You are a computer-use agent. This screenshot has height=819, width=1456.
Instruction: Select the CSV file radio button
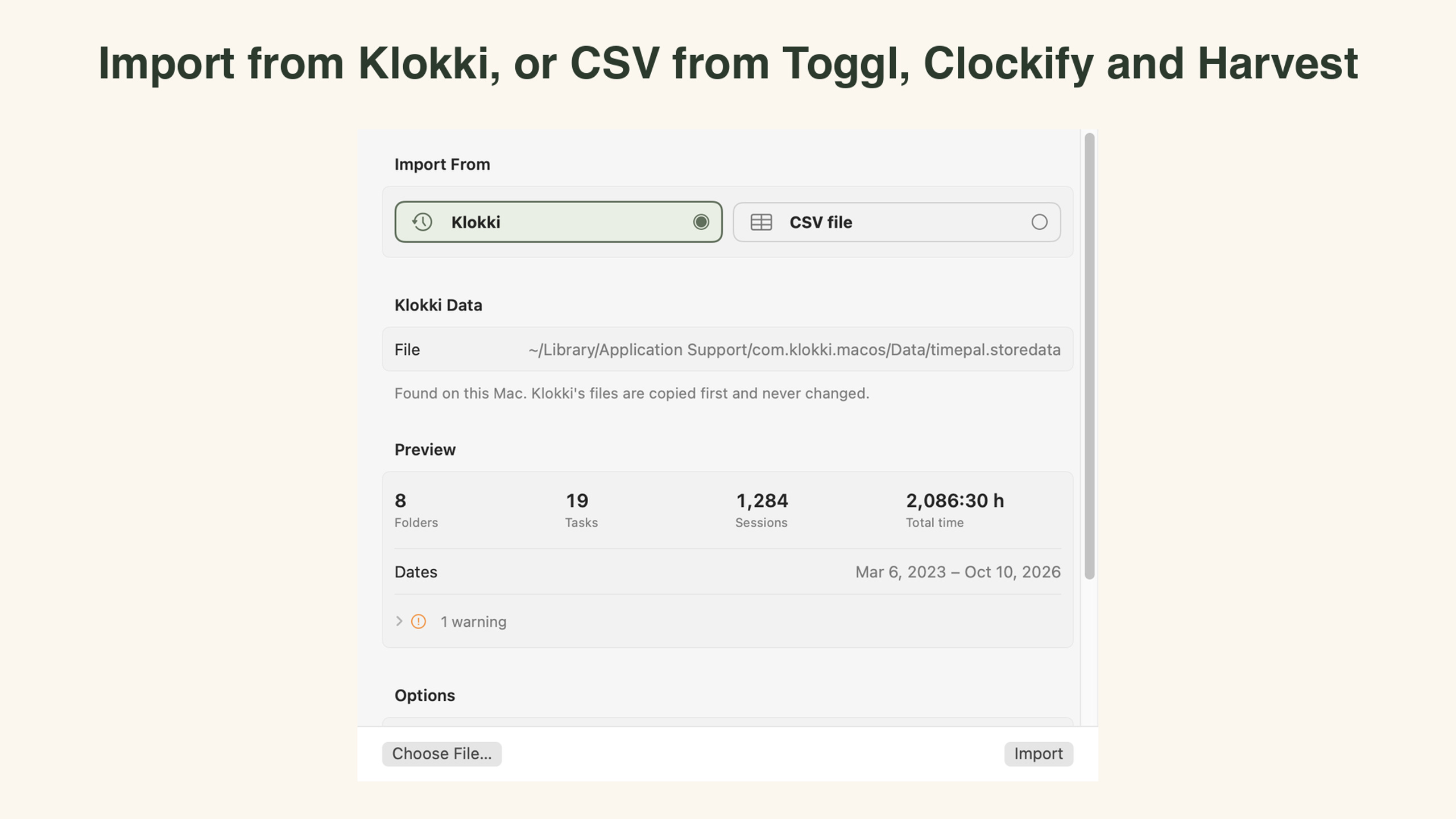[x=1039, y=222]
